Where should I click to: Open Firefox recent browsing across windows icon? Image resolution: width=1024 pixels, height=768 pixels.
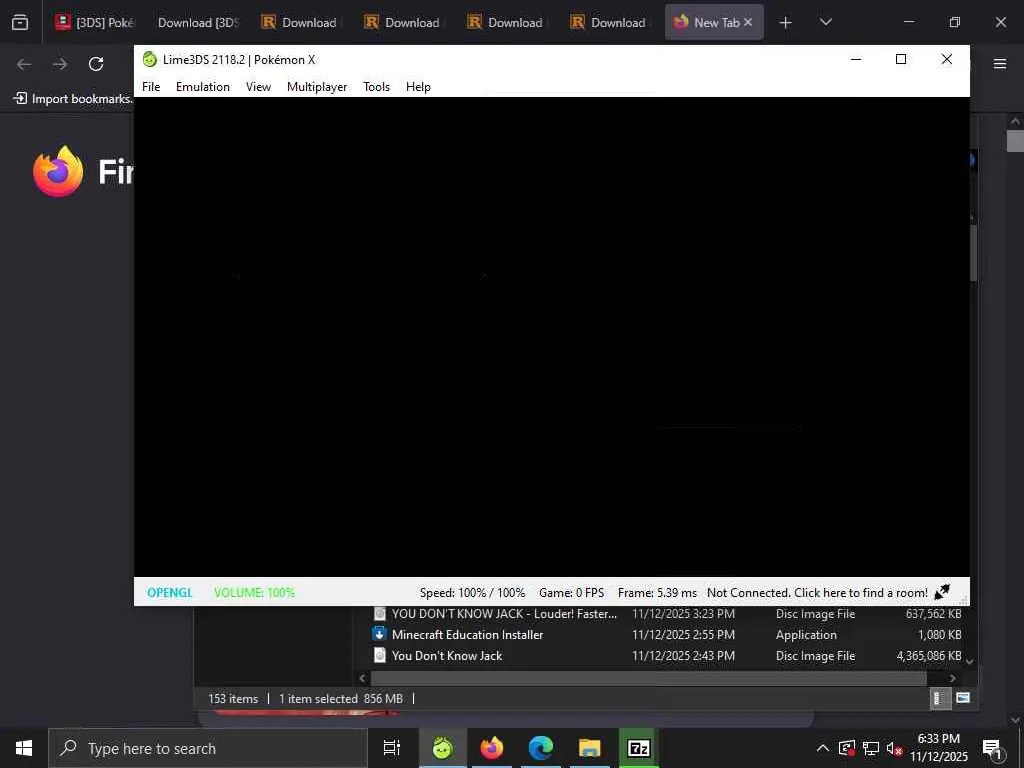[20, 22]
